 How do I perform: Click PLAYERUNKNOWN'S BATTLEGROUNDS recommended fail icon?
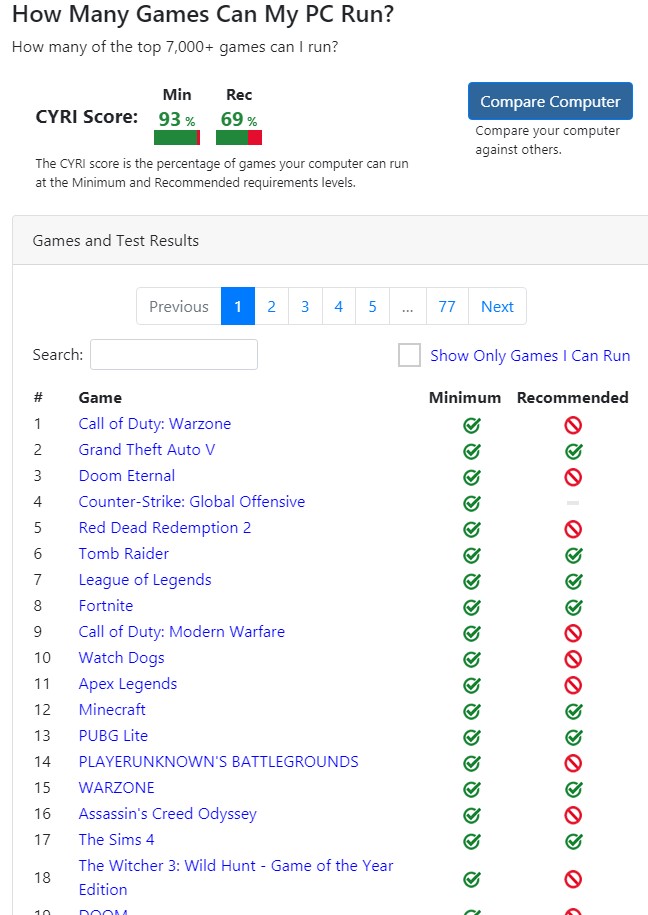(x=573, y=763)
